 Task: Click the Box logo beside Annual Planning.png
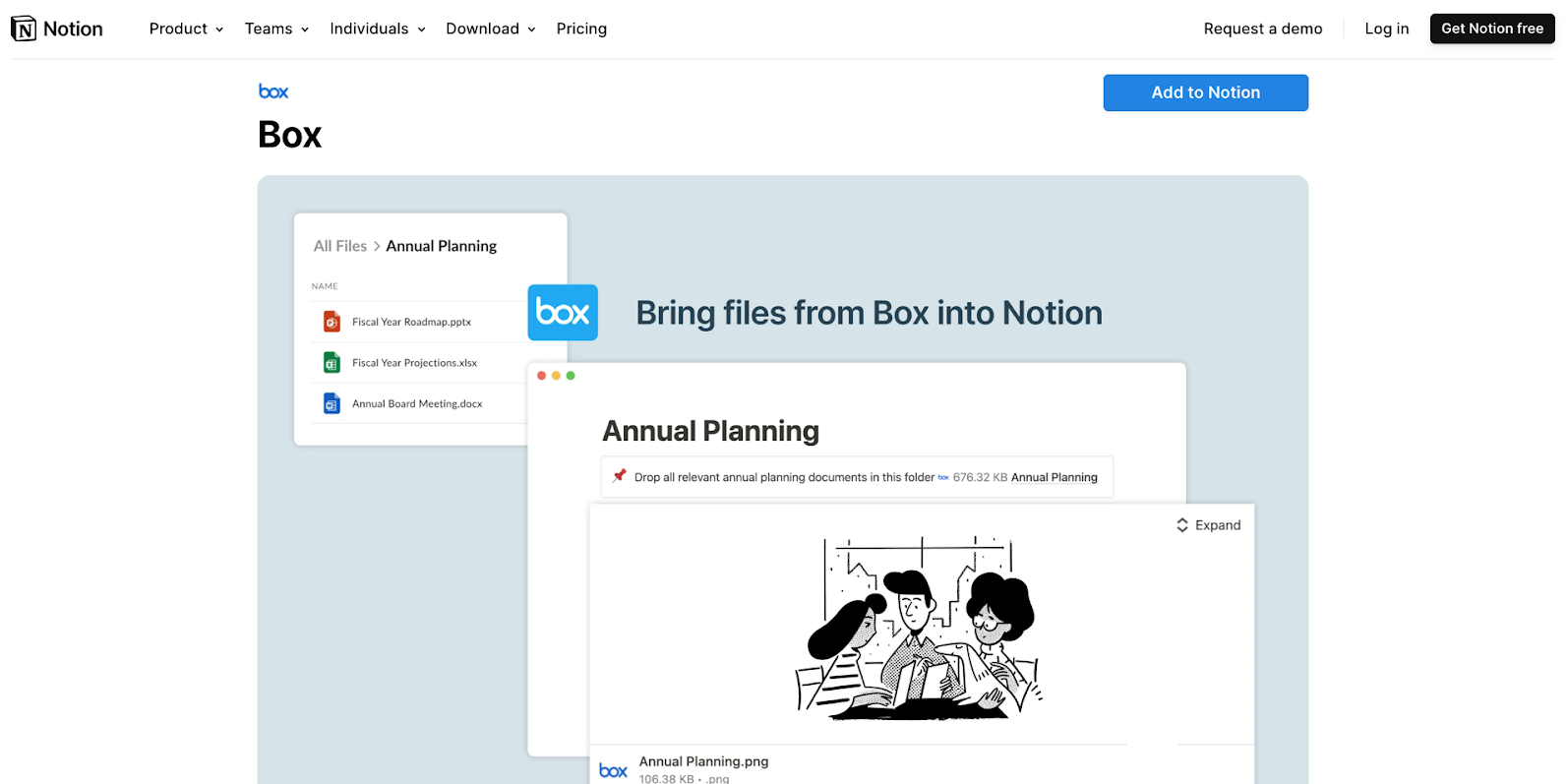pos(614,770)
